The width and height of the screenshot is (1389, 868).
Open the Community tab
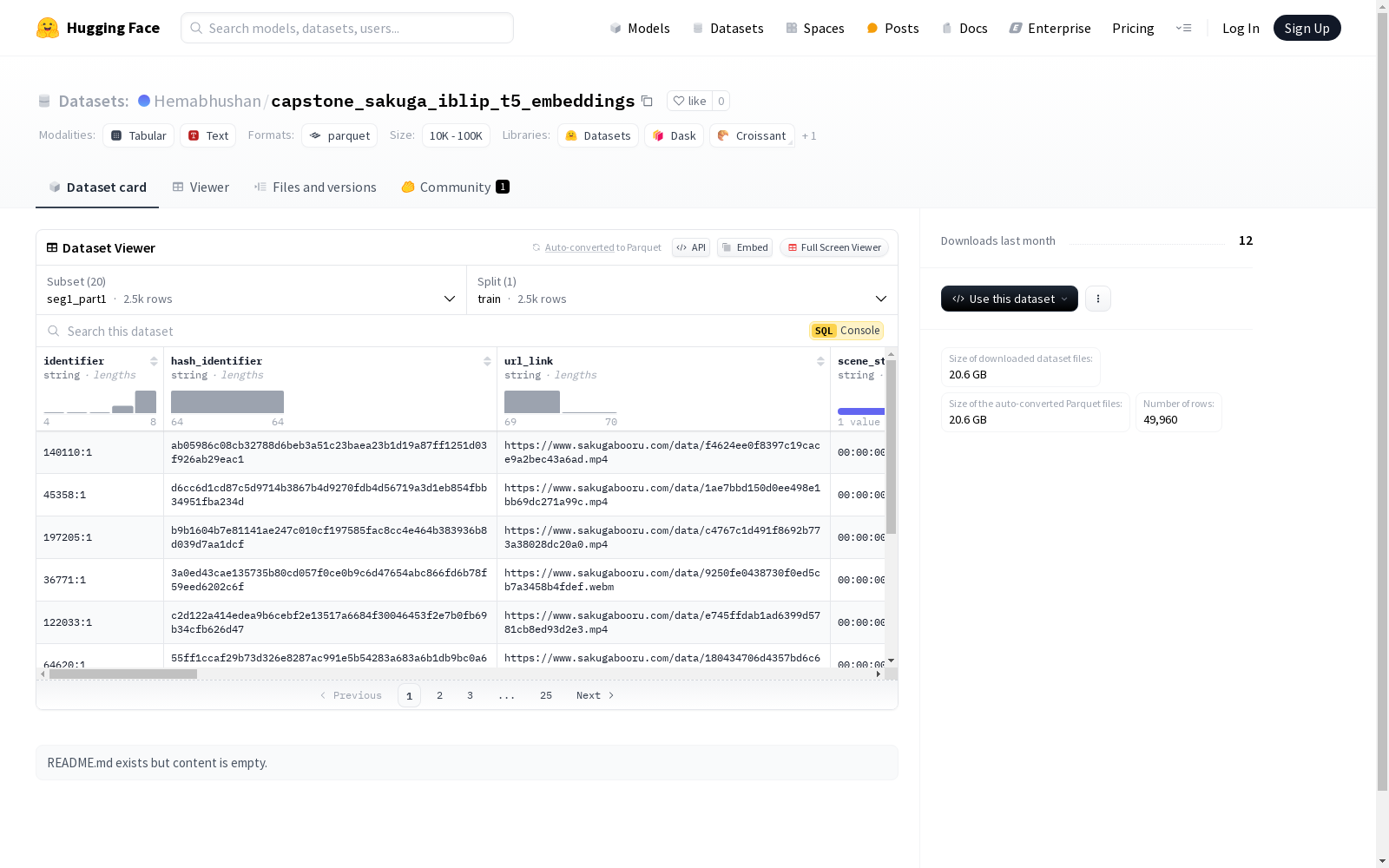(x=455, y=187)
